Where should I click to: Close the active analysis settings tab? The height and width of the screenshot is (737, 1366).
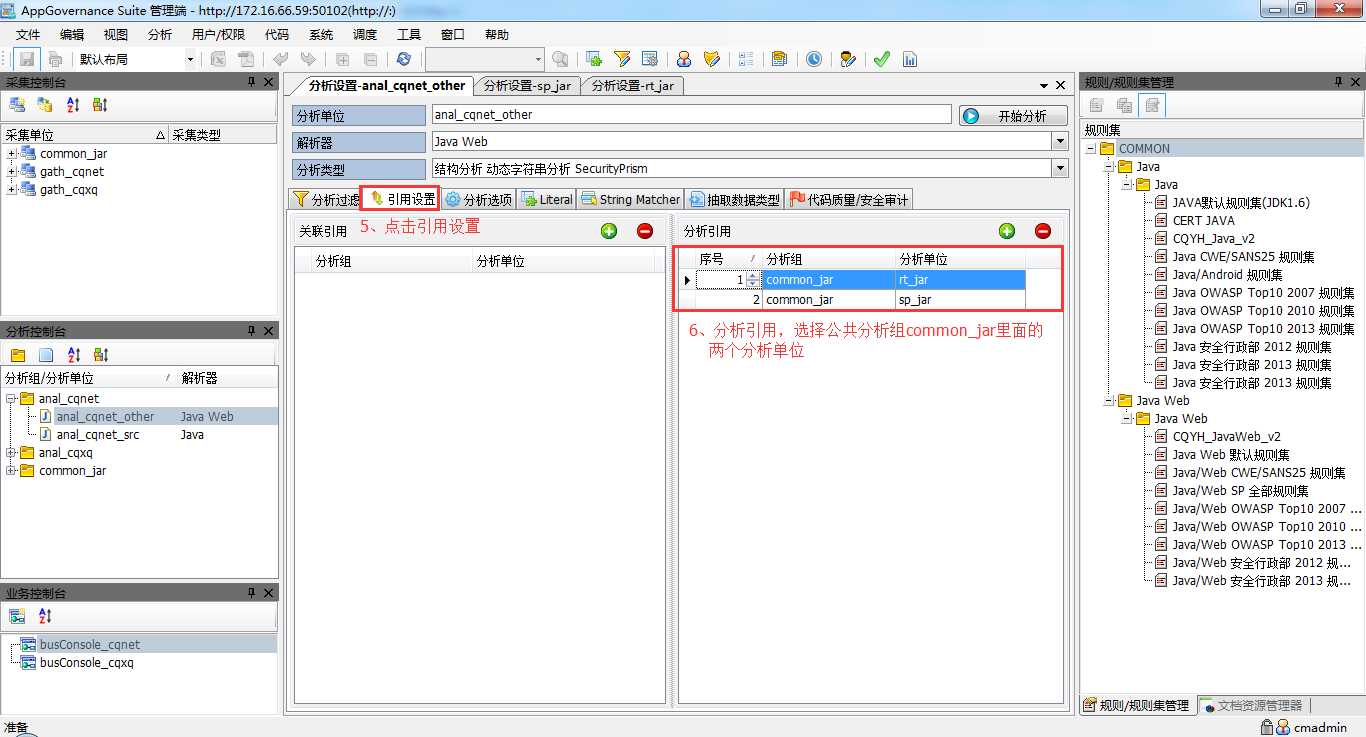tap(1060, 86)
